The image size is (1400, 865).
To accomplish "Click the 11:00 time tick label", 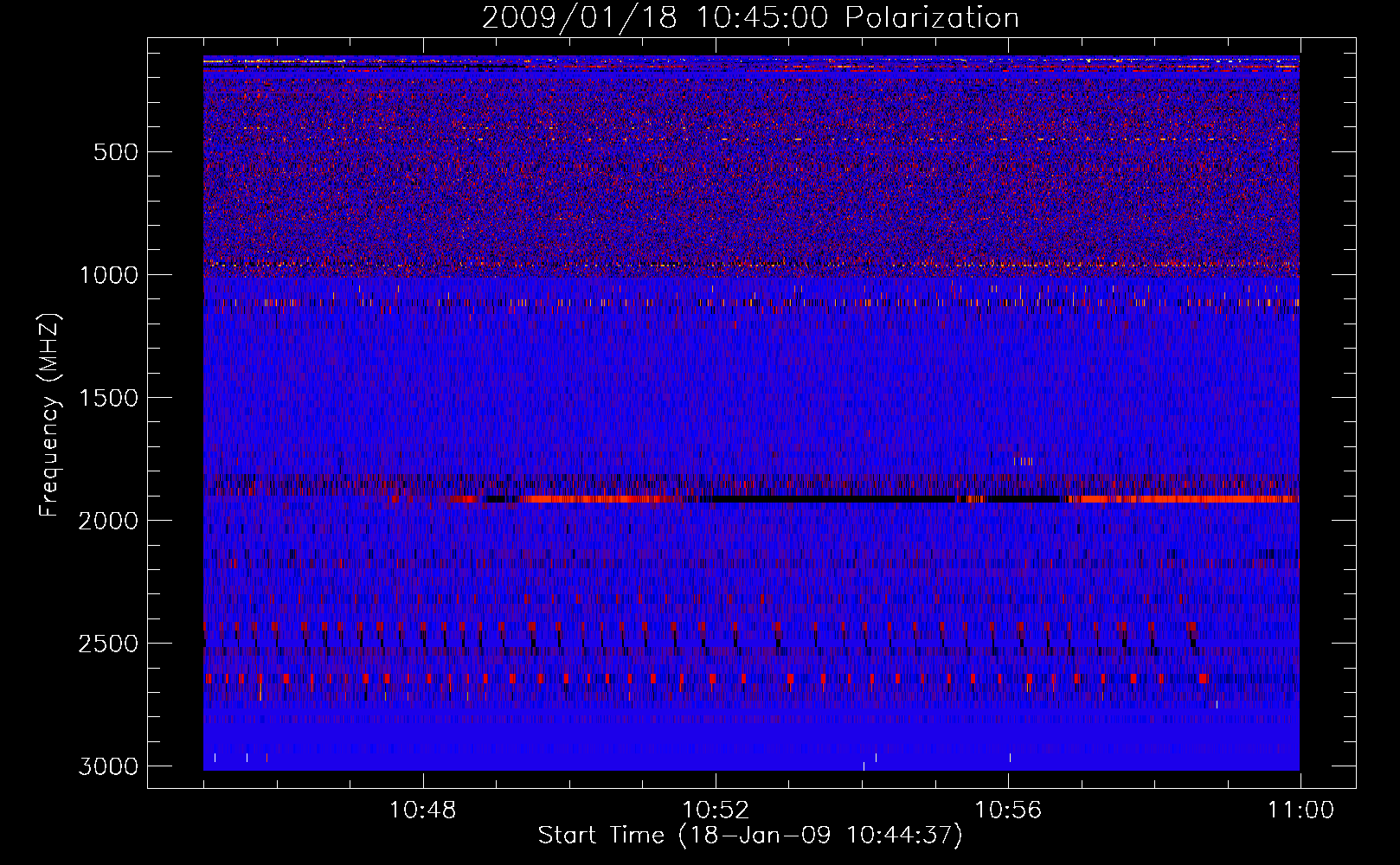I will click(1300, 811).
